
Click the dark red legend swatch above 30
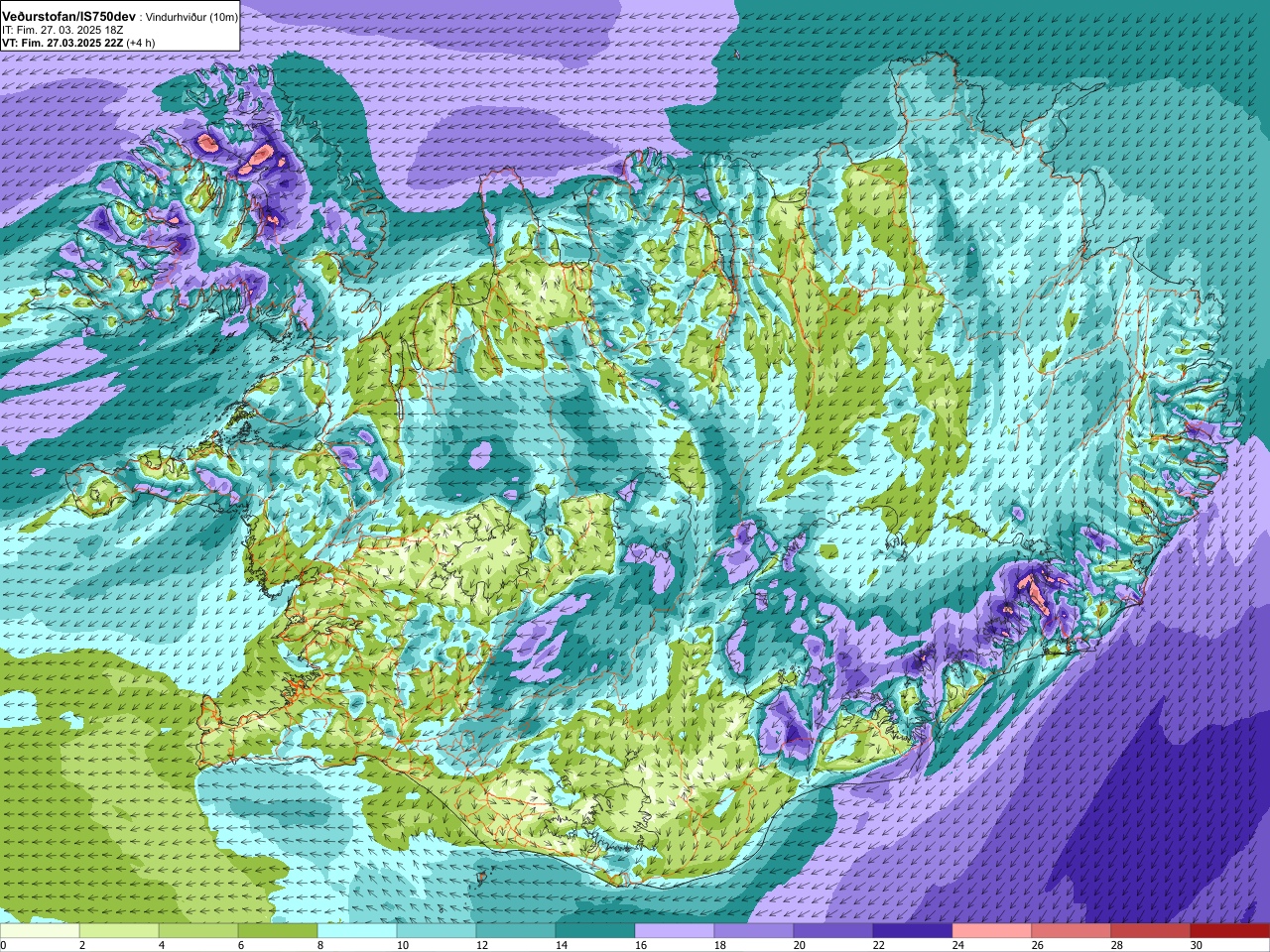tap(1230, 931)
